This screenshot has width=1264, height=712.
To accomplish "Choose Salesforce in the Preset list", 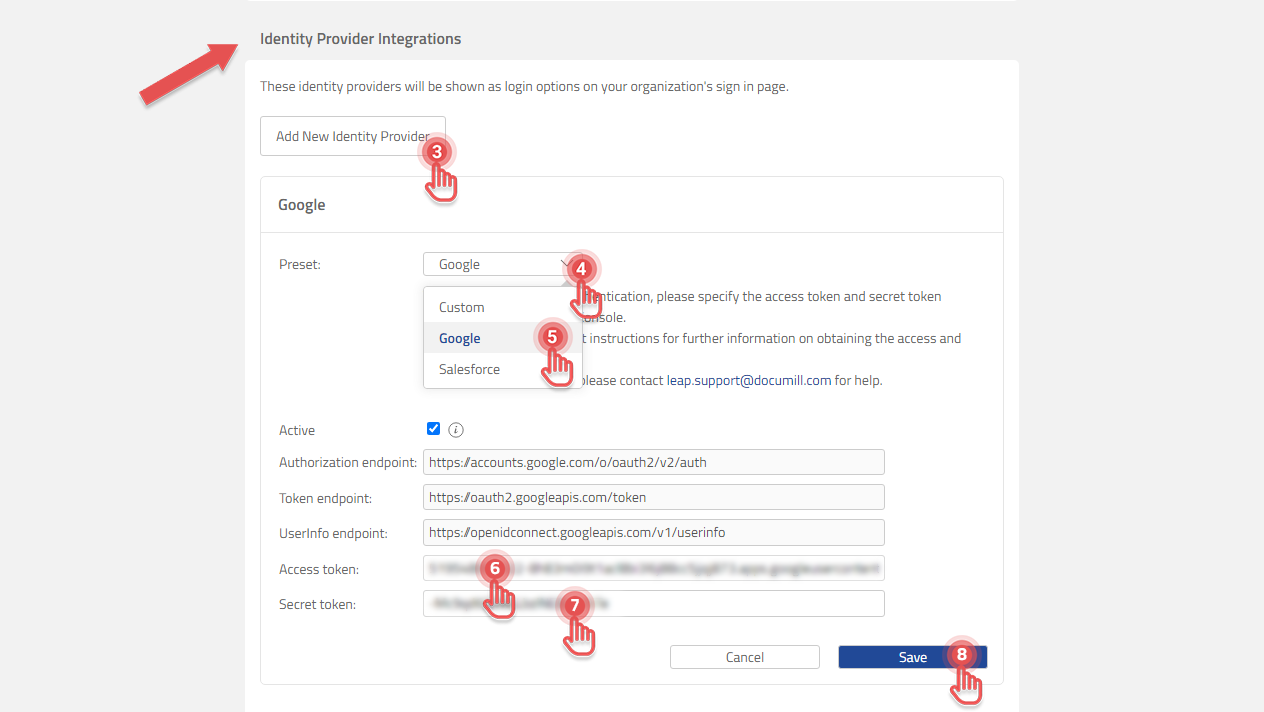I will click(469, 369).
